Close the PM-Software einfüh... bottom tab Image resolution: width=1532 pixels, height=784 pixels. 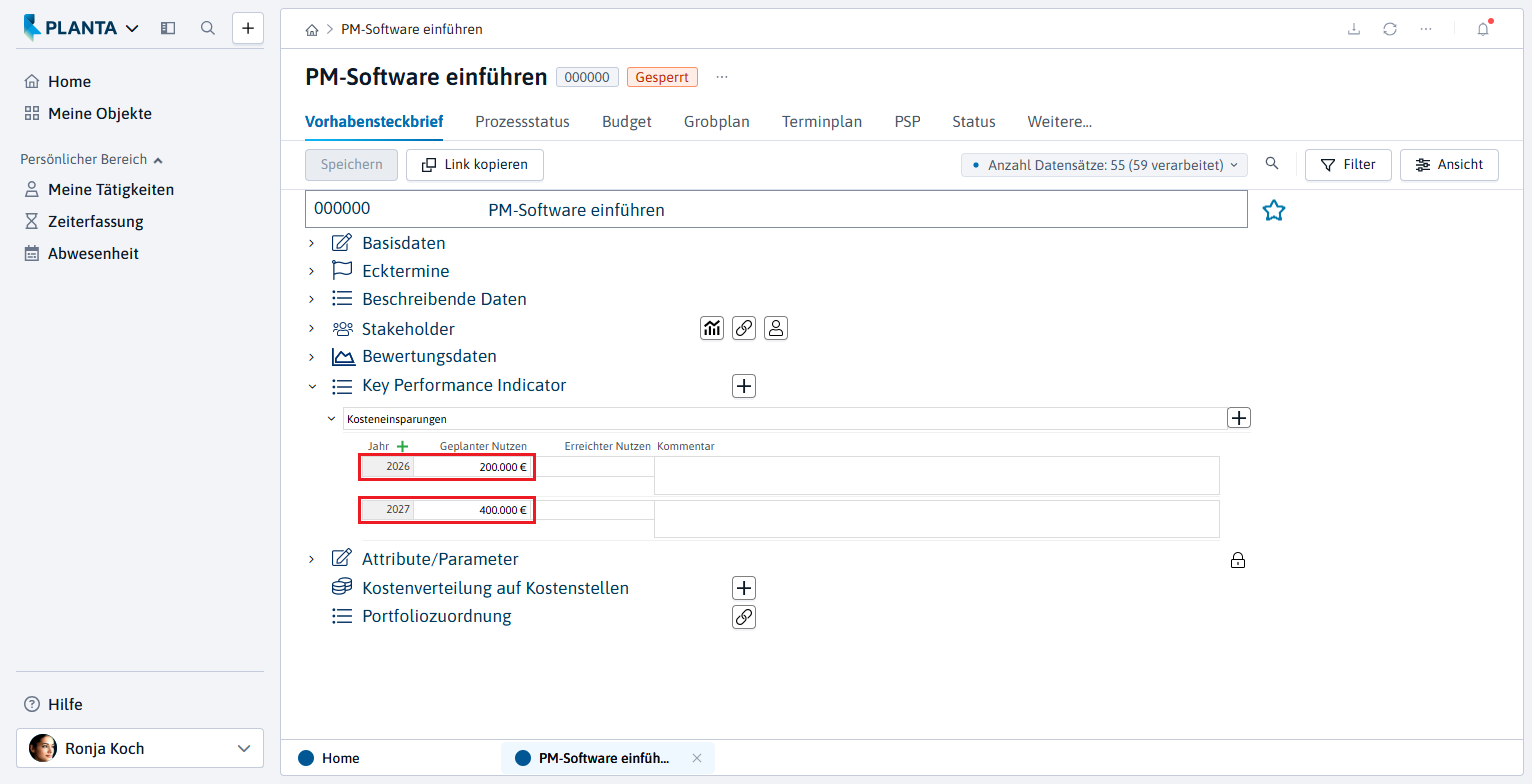coord(697,758)
